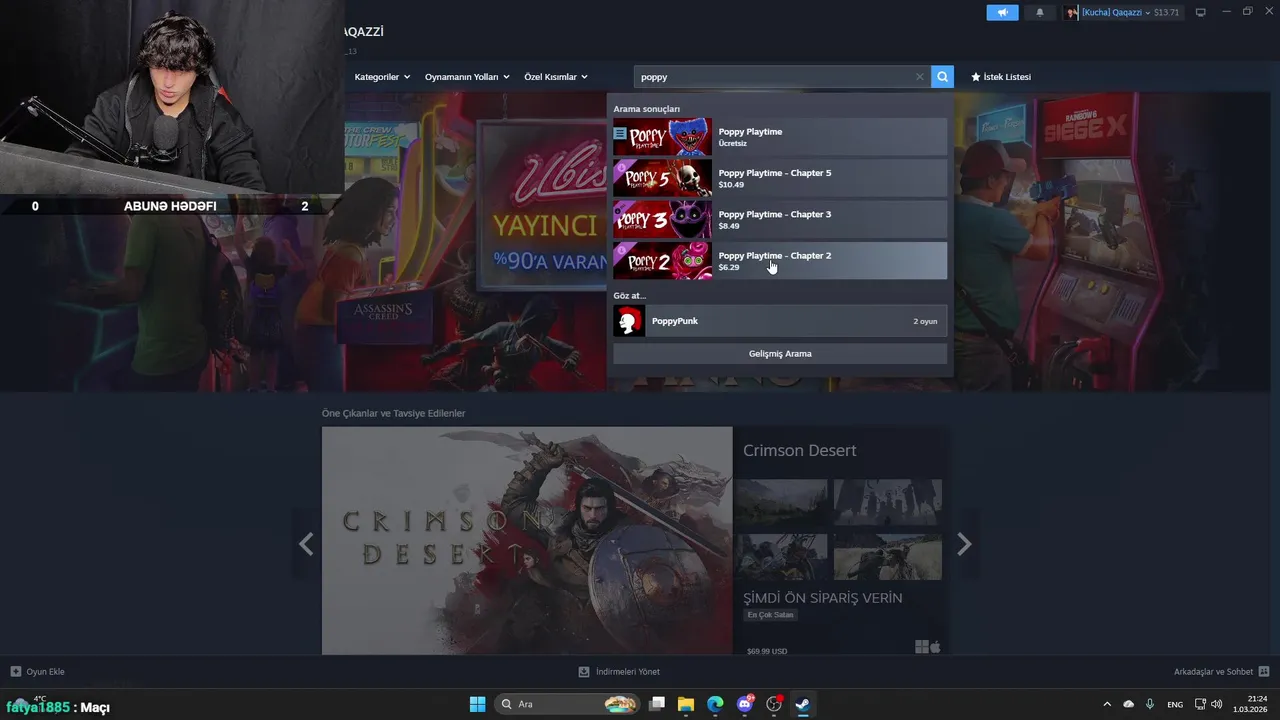This screenshot has height=720, width=1280.
Task: Open the Poppy Playtime - Chapter 3 result
Action: [x=780, y=219]
